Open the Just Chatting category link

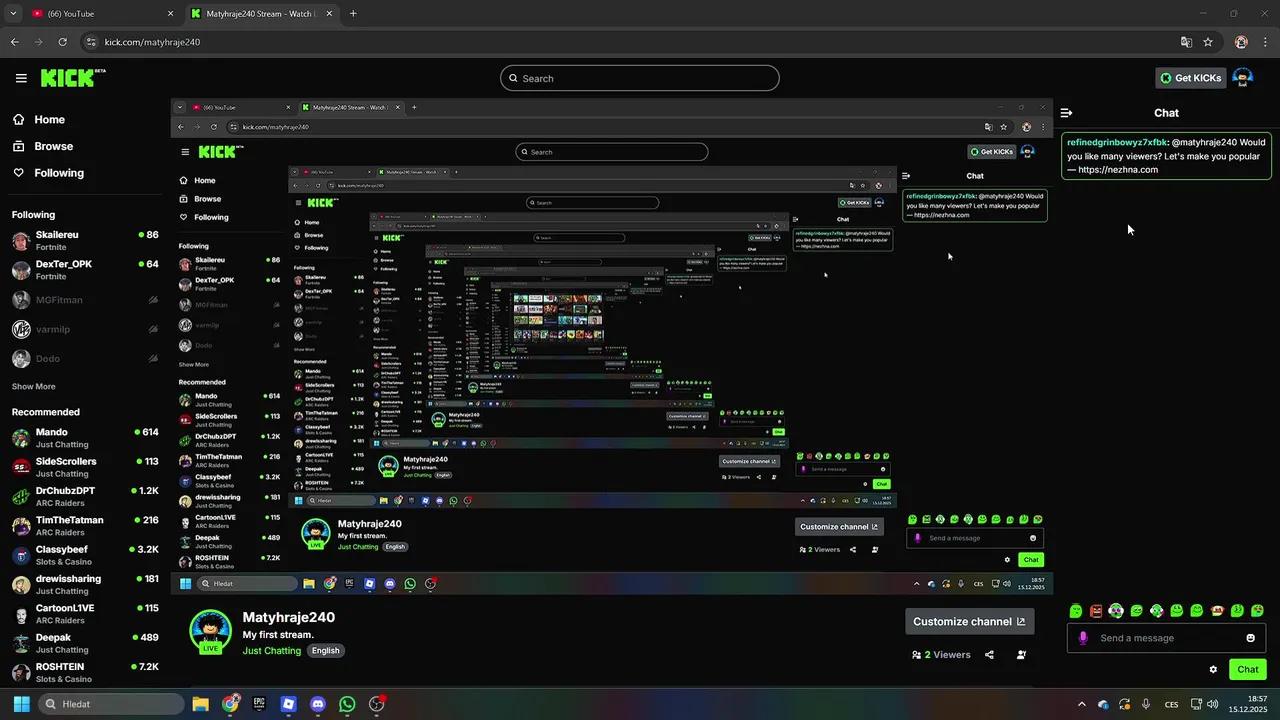(271, 650)
